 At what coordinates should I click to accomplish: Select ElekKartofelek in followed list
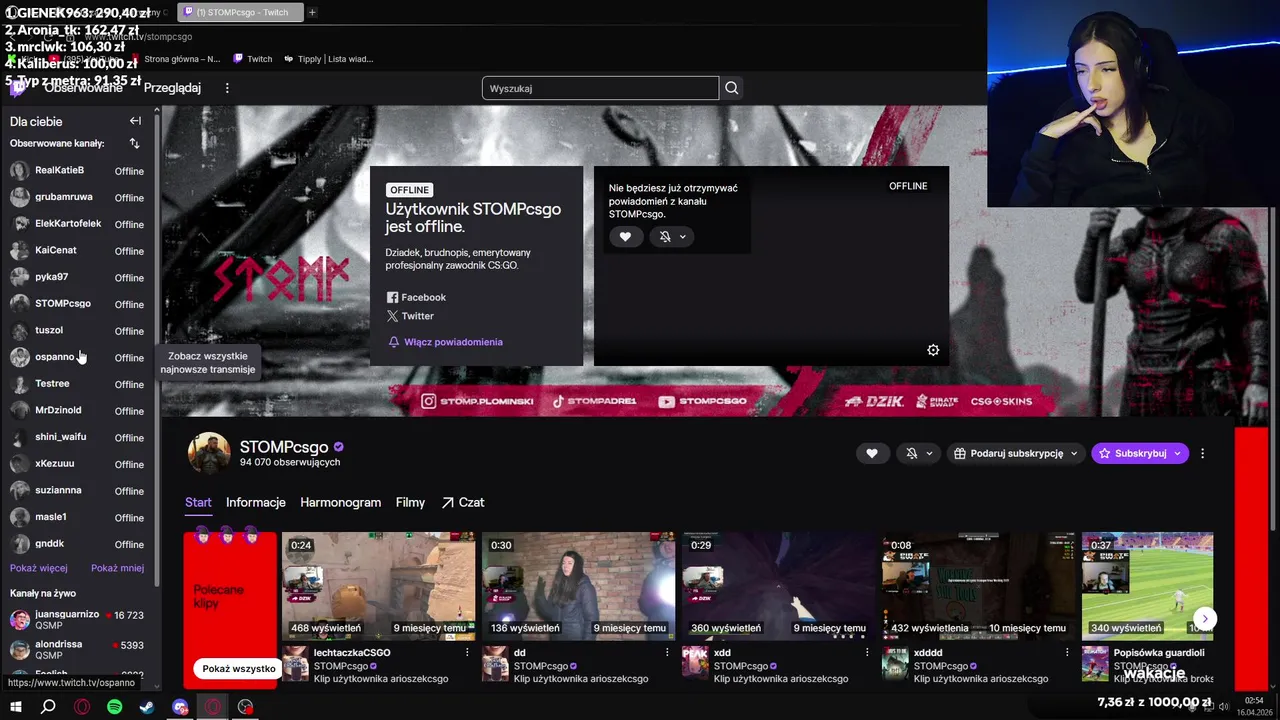pyautogui.click(x=78, y=224)
